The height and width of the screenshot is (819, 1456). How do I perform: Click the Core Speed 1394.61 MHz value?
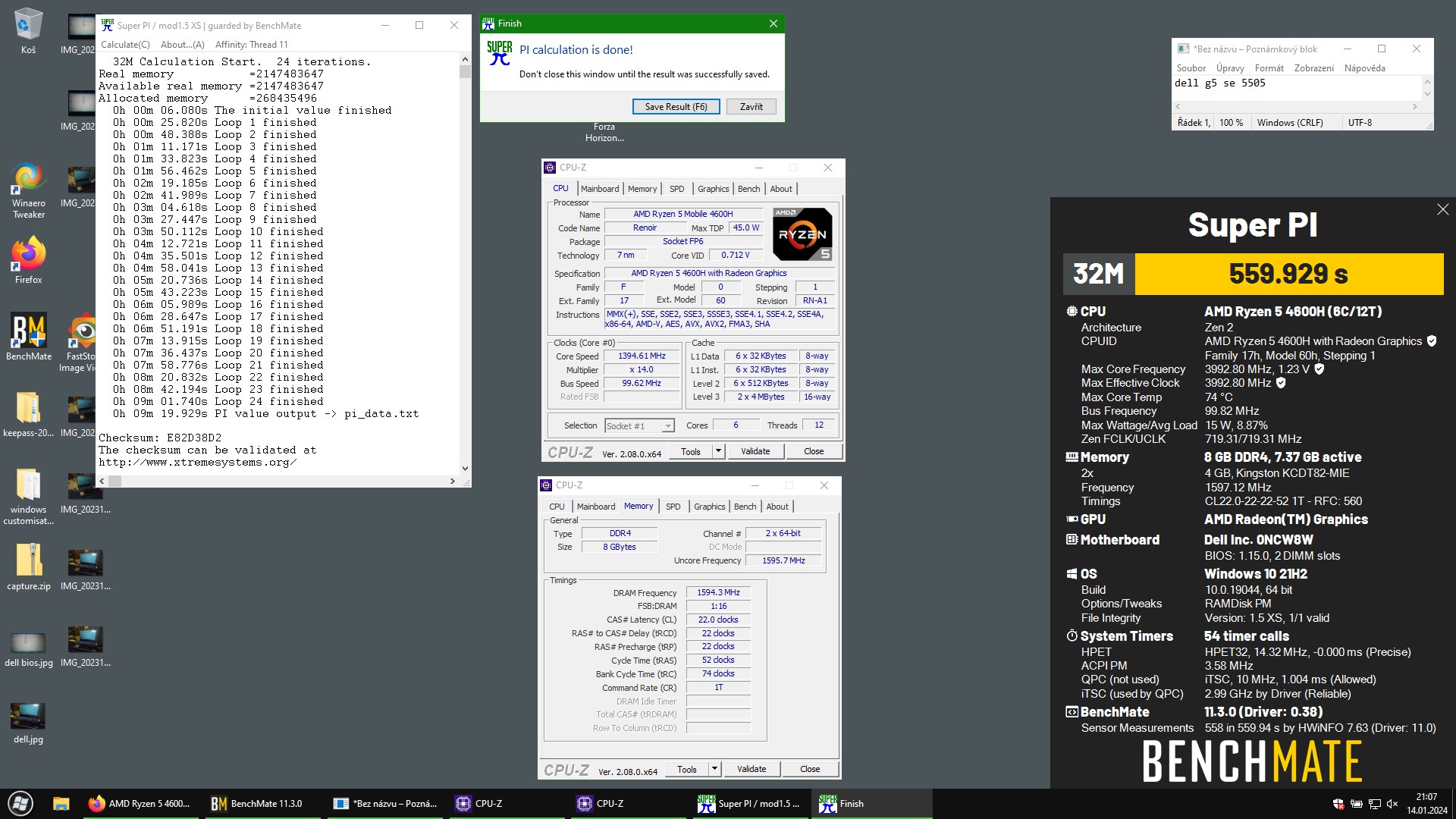[642, 356]
